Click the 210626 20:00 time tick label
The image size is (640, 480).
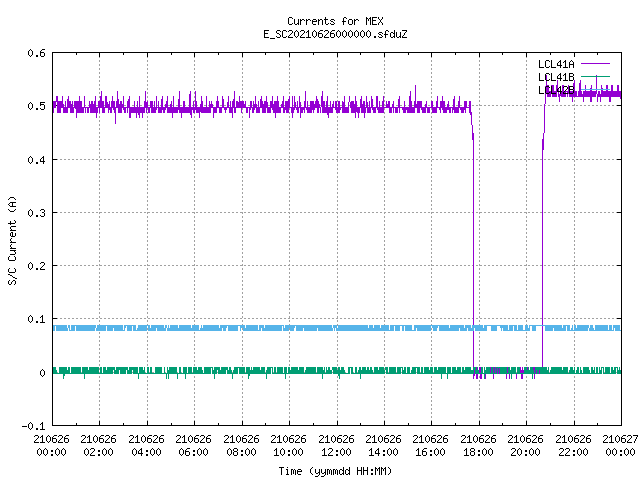coord(525,446)
